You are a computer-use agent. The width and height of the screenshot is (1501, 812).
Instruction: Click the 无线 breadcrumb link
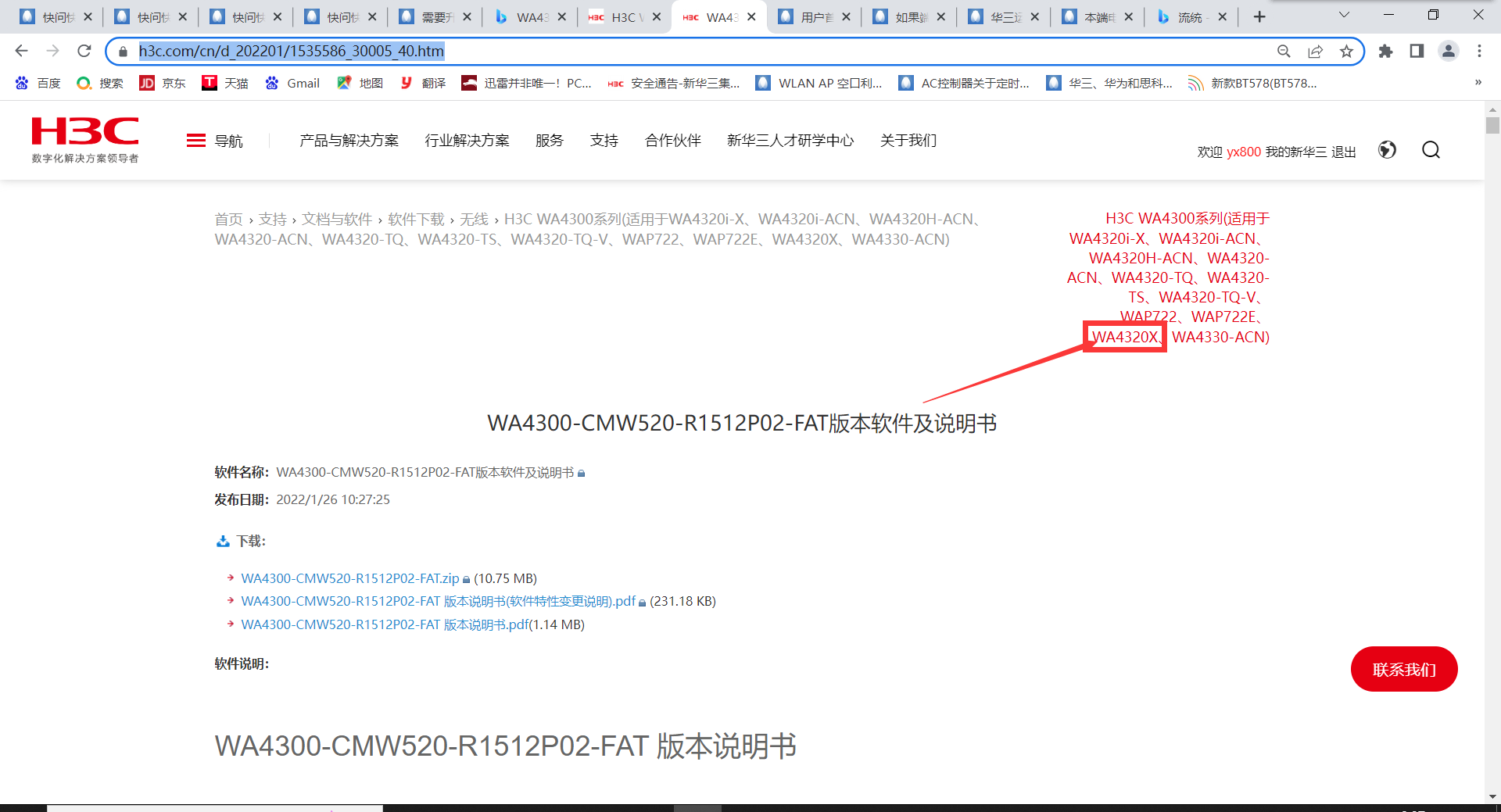tap(474, 220)
